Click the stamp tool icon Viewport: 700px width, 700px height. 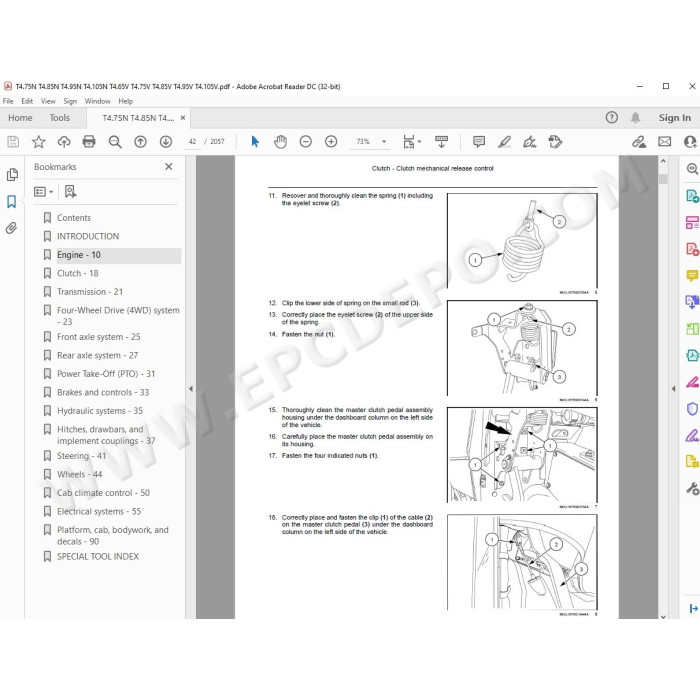click(555, 142)
